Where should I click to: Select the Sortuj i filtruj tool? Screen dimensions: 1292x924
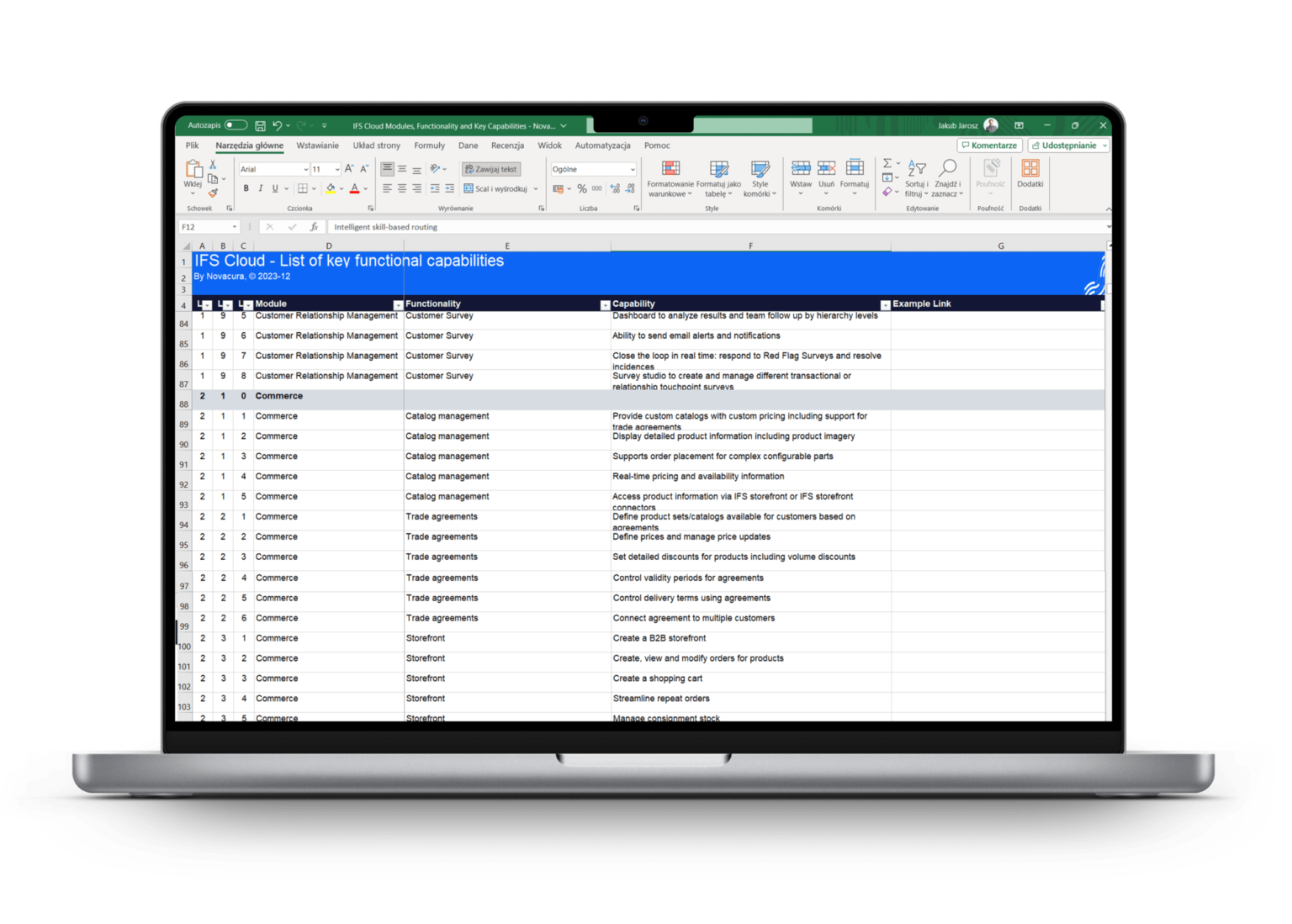(x=916, y=178)
